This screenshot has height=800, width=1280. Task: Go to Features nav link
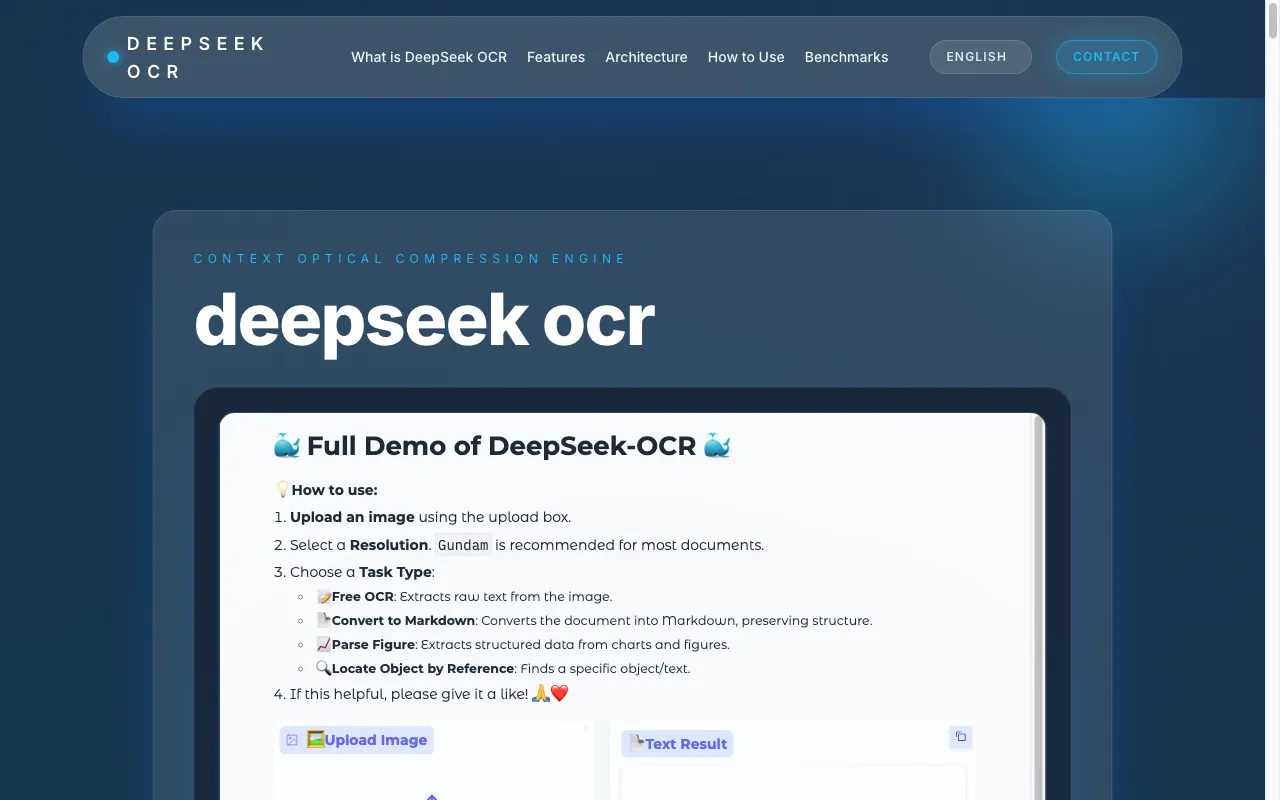click(556, 57)
